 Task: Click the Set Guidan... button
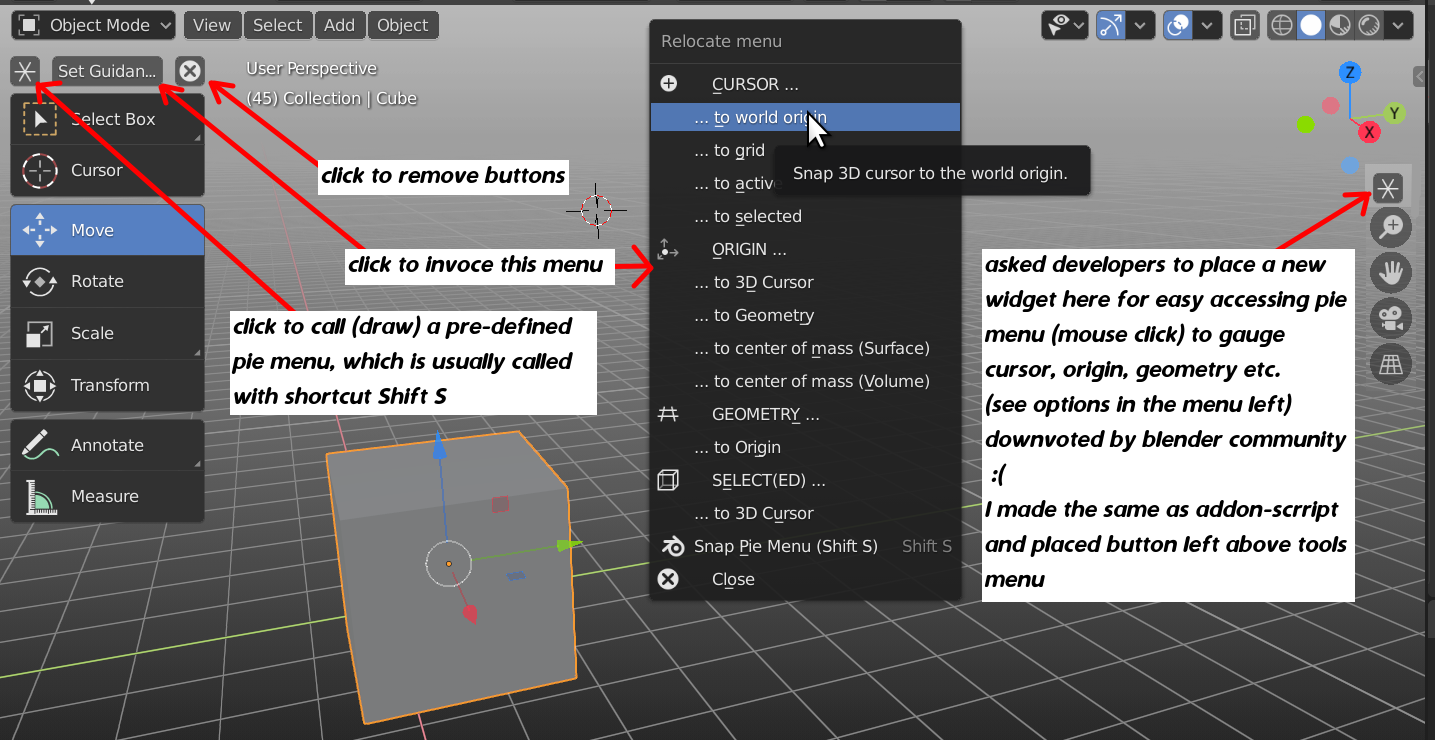[107, 71]
